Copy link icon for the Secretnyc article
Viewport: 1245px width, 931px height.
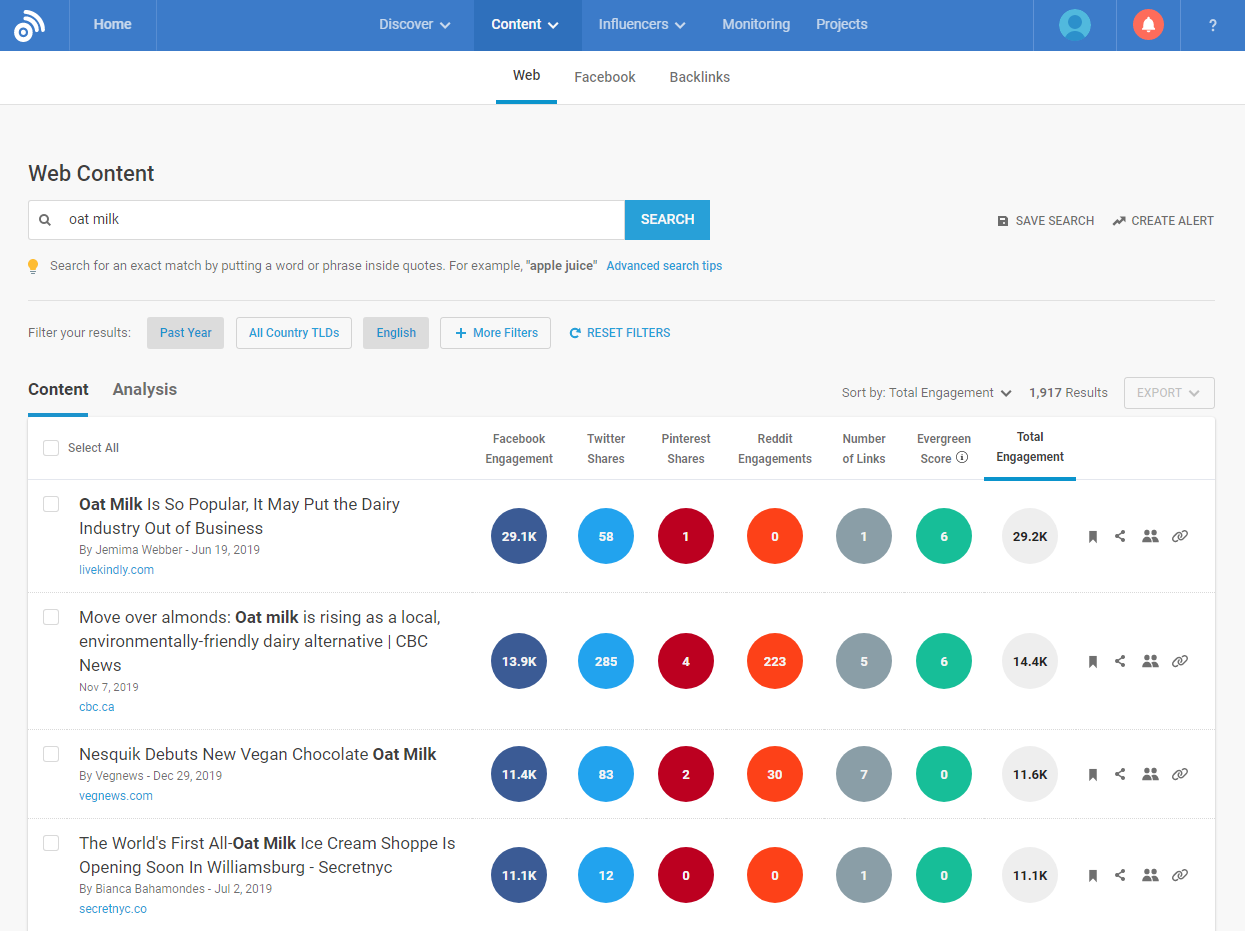point(1180,874)
